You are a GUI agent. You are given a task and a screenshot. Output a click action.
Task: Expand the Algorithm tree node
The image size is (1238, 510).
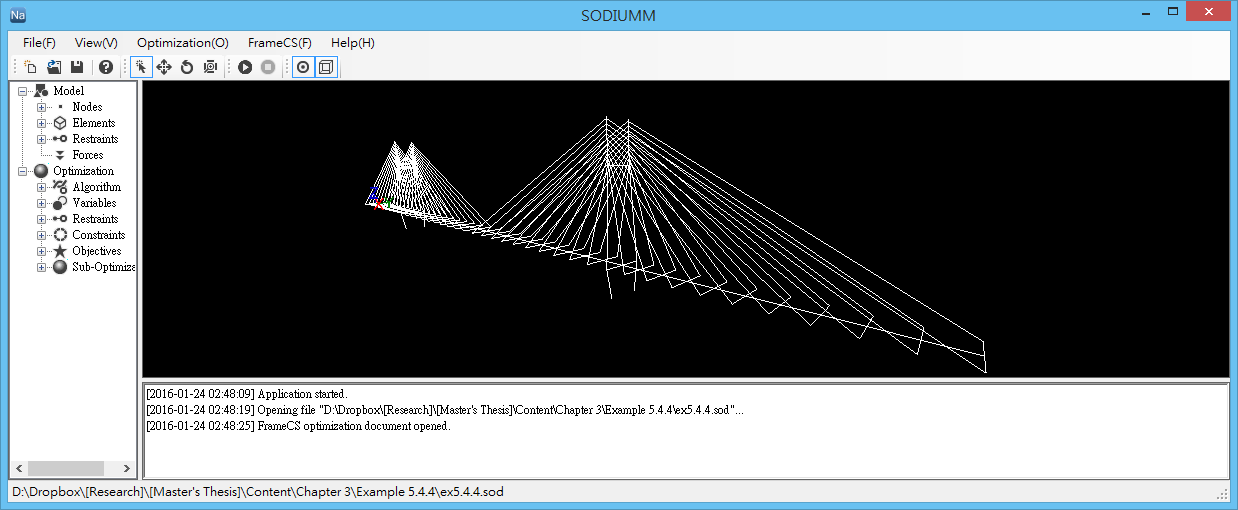coord(41,187)
